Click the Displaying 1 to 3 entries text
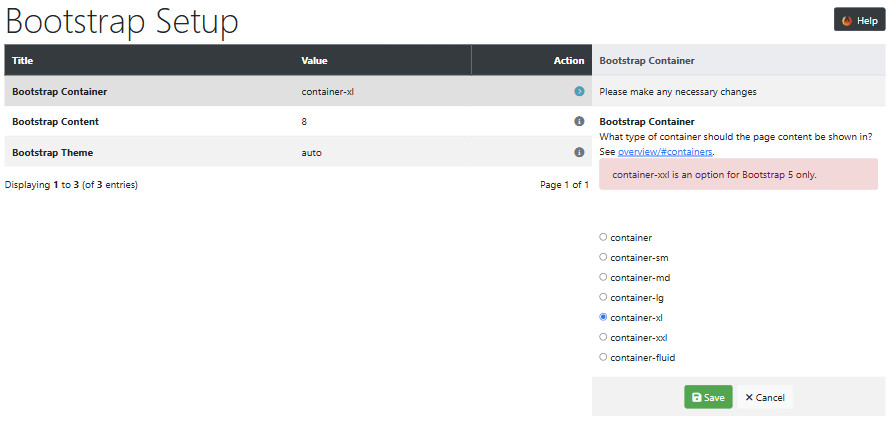The image size is (890, 421). [x=71, y=184]
